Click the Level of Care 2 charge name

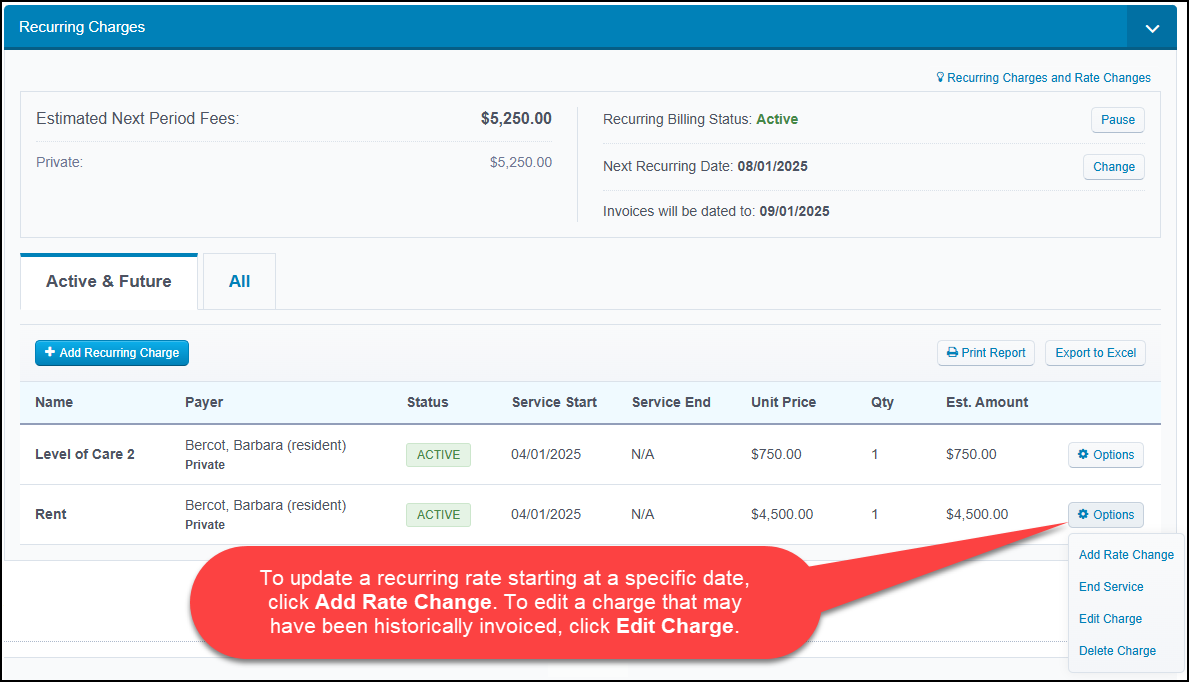click(x=85, y=454)
